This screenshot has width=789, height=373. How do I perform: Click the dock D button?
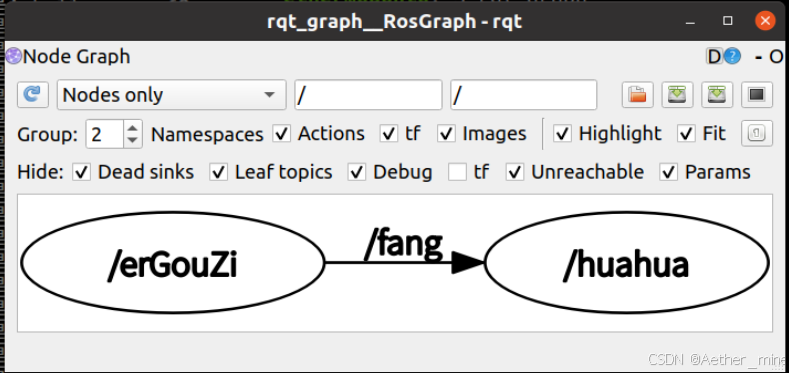tap(715, 56)
